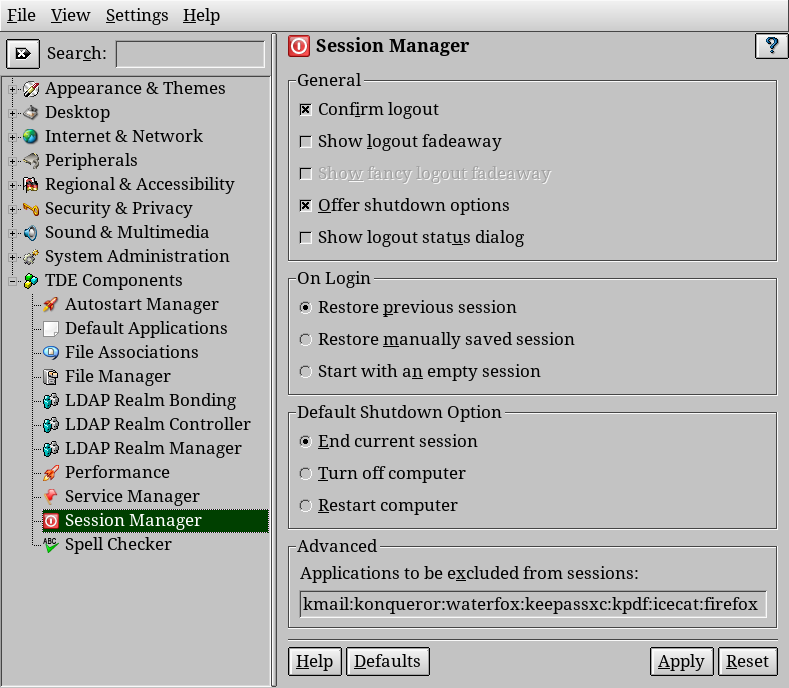
Task: Click the Apply button
Action: click(x=681, y=661)
